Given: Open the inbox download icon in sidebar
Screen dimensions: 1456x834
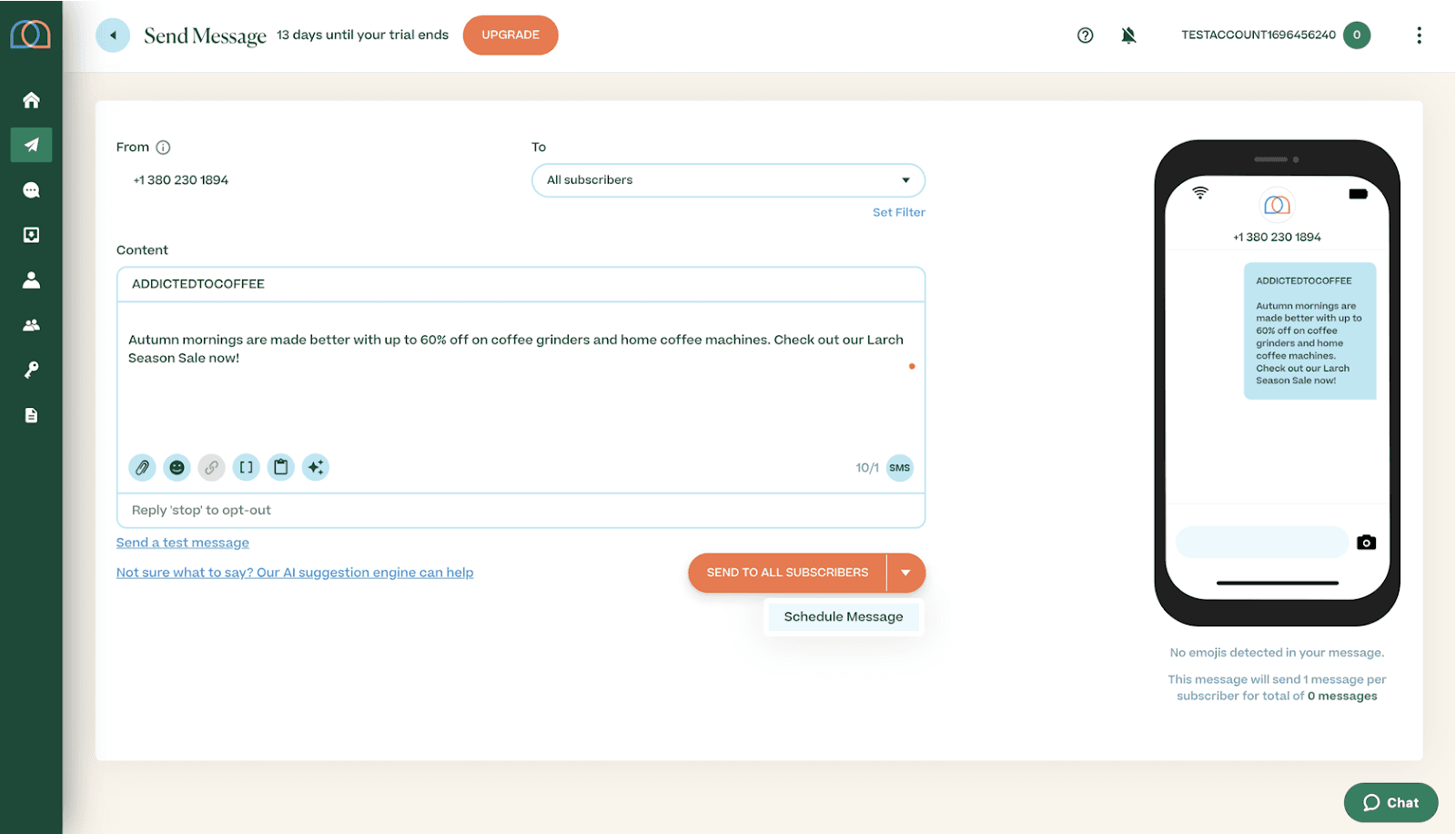Looking at the screenshot, I should (31, 235).
